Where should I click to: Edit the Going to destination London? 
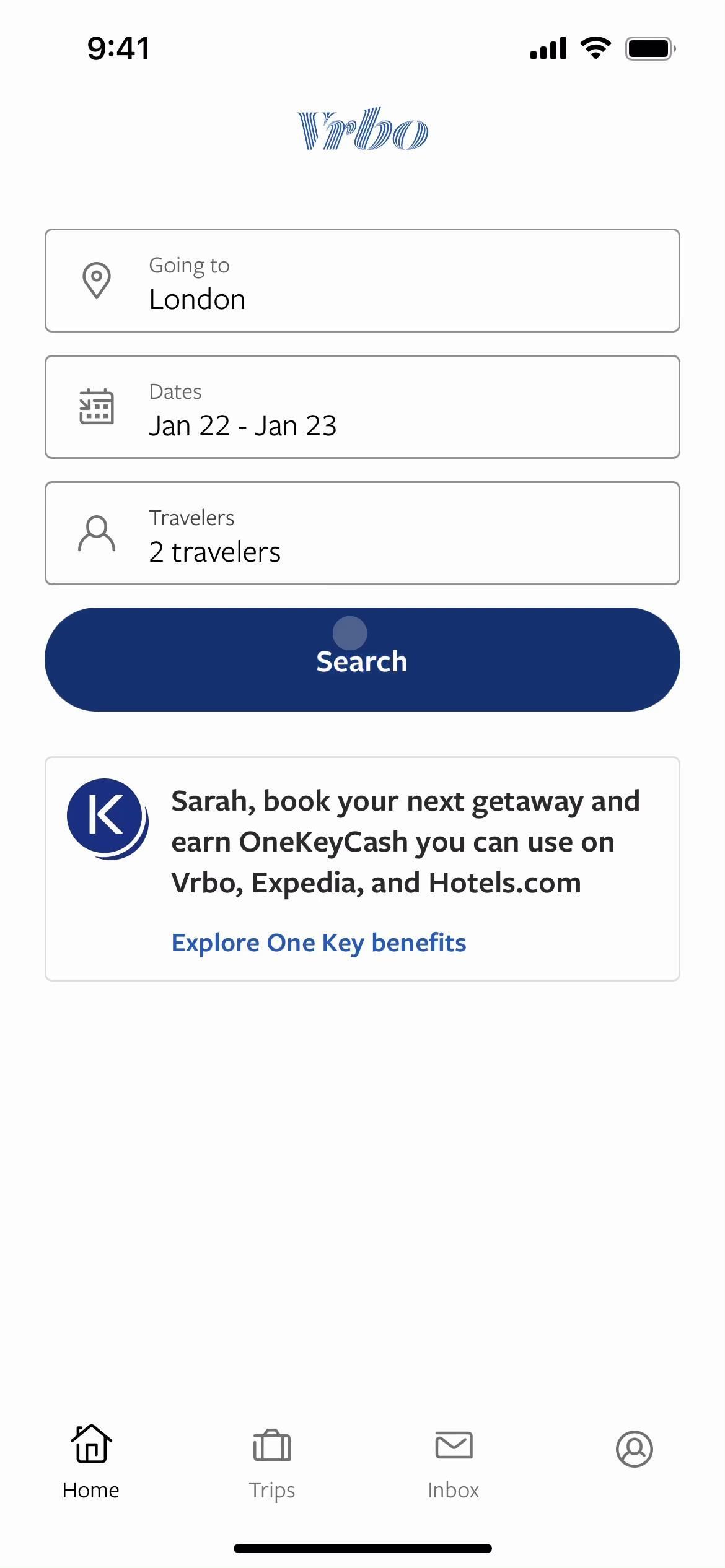click(x=362, y=281)
